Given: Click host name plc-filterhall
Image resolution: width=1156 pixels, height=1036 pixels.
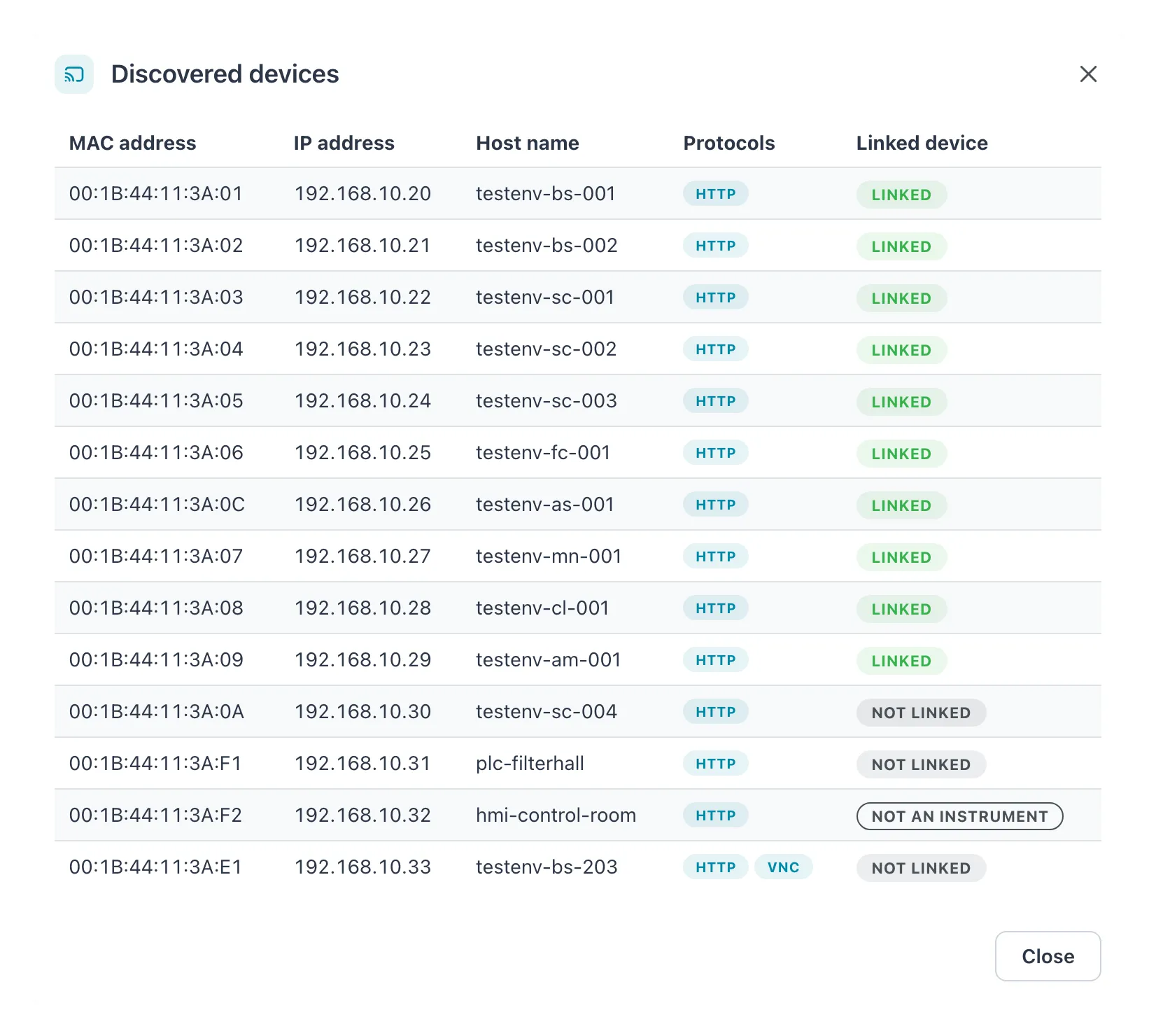Looking at the screenshot, I should pos(530,763).
